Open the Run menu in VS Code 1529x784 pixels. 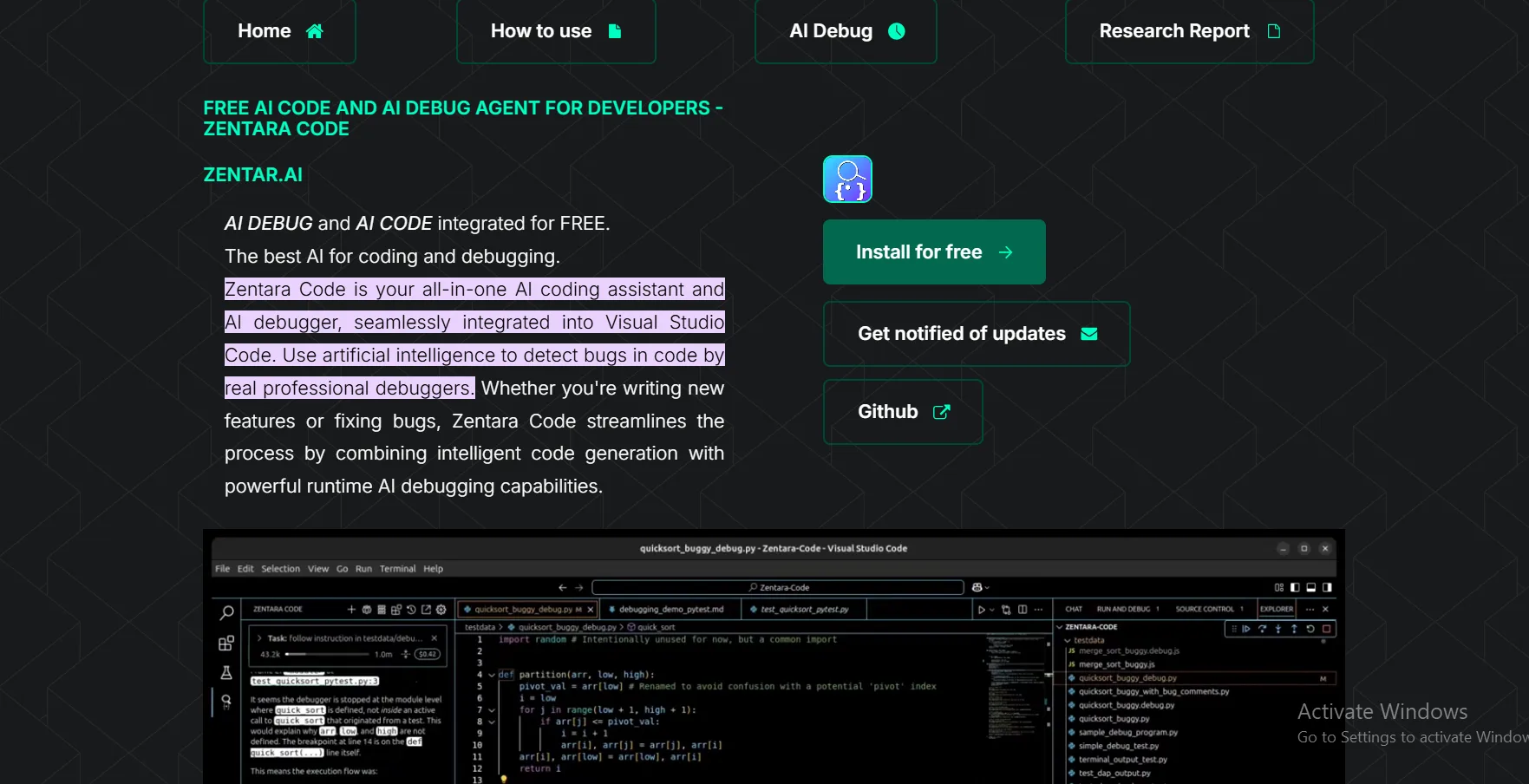pos(363,569)
